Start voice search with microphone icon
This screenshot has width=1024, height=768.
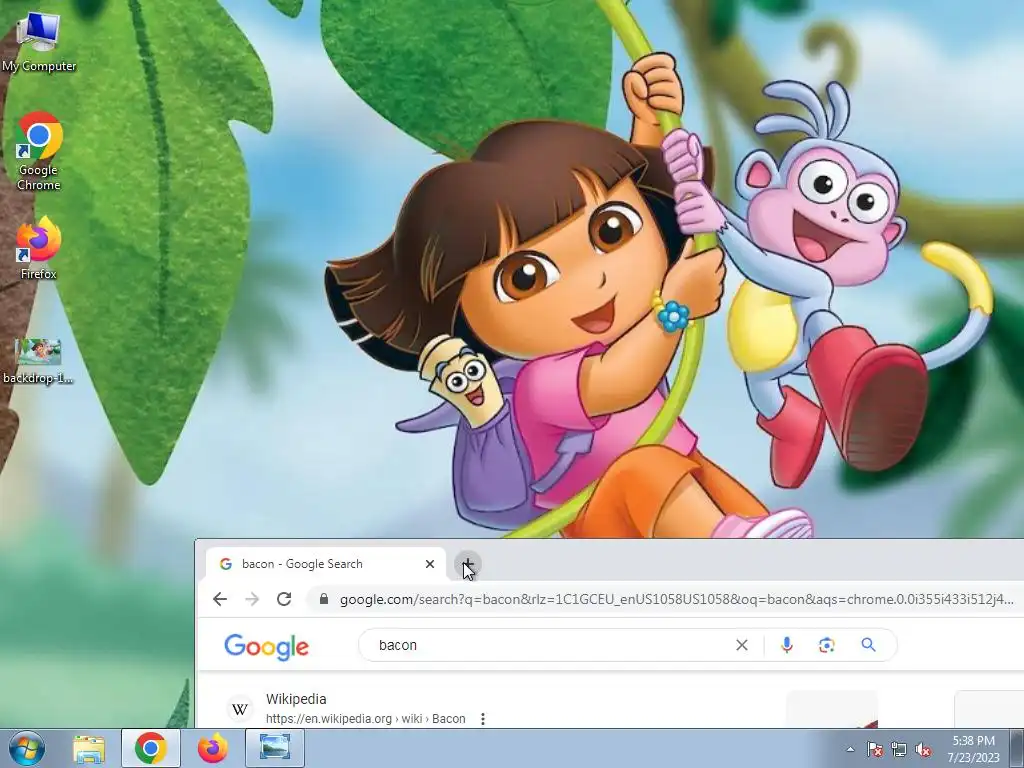(787, 645)
